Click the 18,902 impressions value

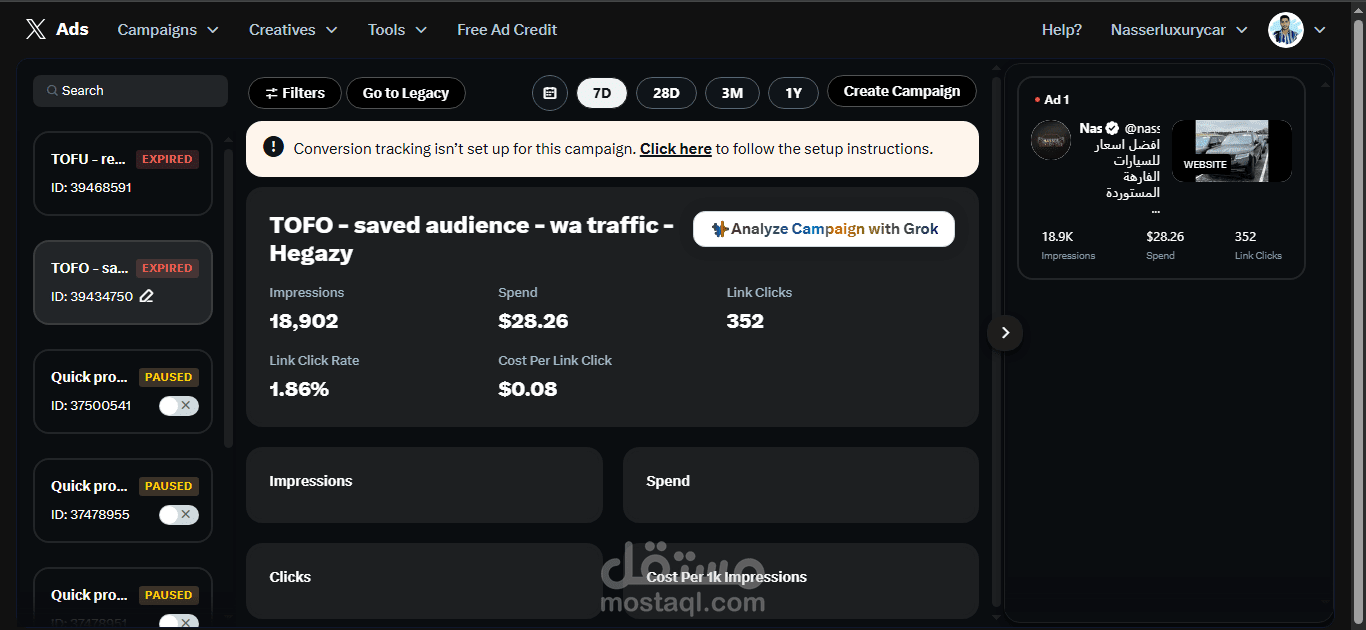(x=304, y=321)
